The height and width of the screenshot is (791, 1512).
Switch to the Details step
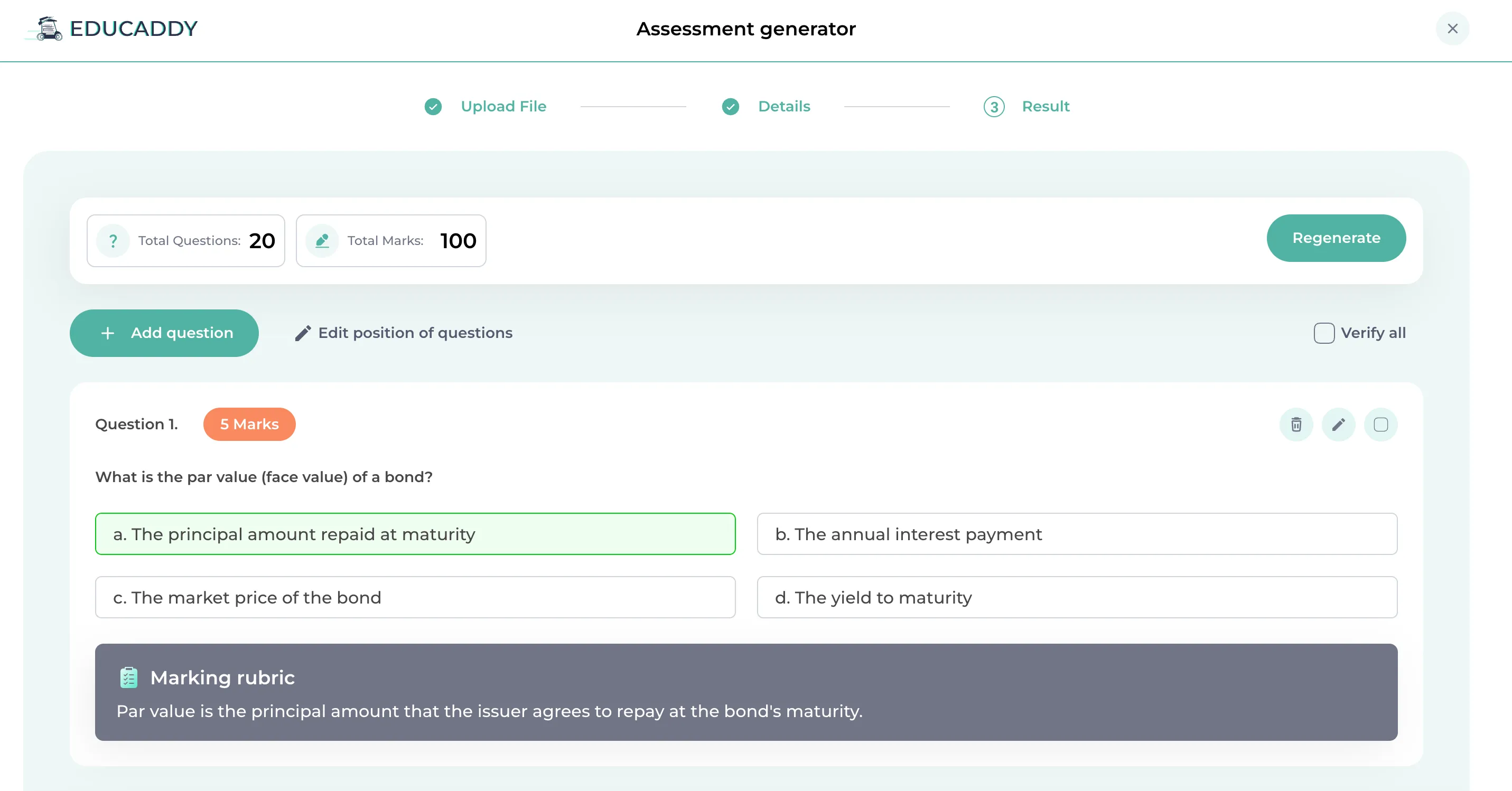[x=783, y=106]
